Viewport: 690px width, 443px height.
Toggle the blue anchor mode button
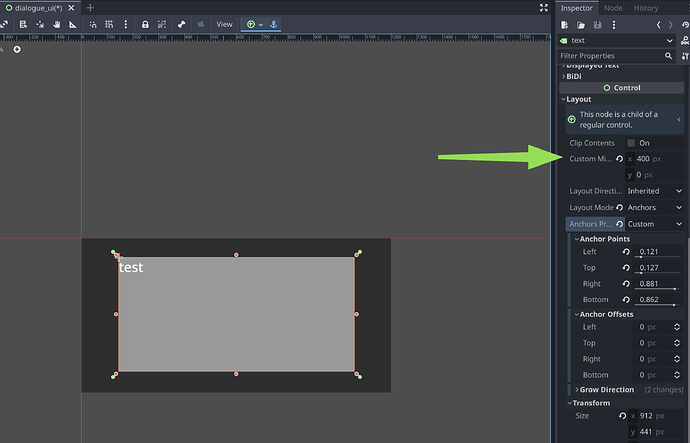273,25
